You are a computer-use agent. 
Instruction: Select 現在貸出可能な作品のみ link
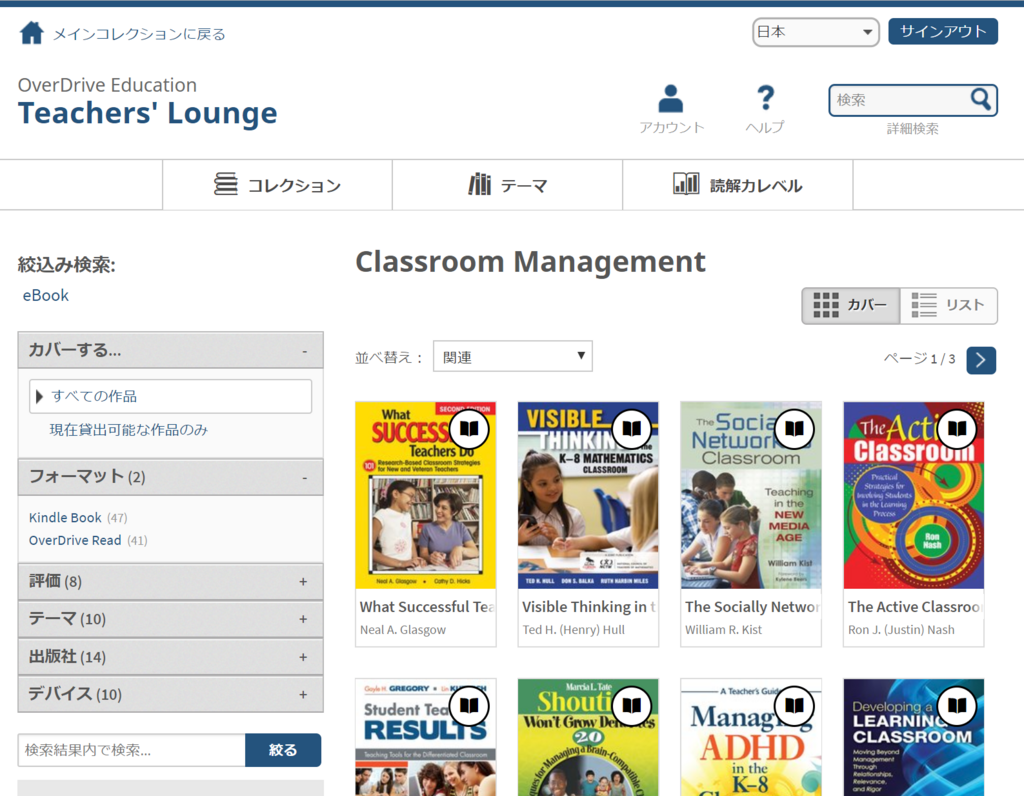(x=129, y=430)
